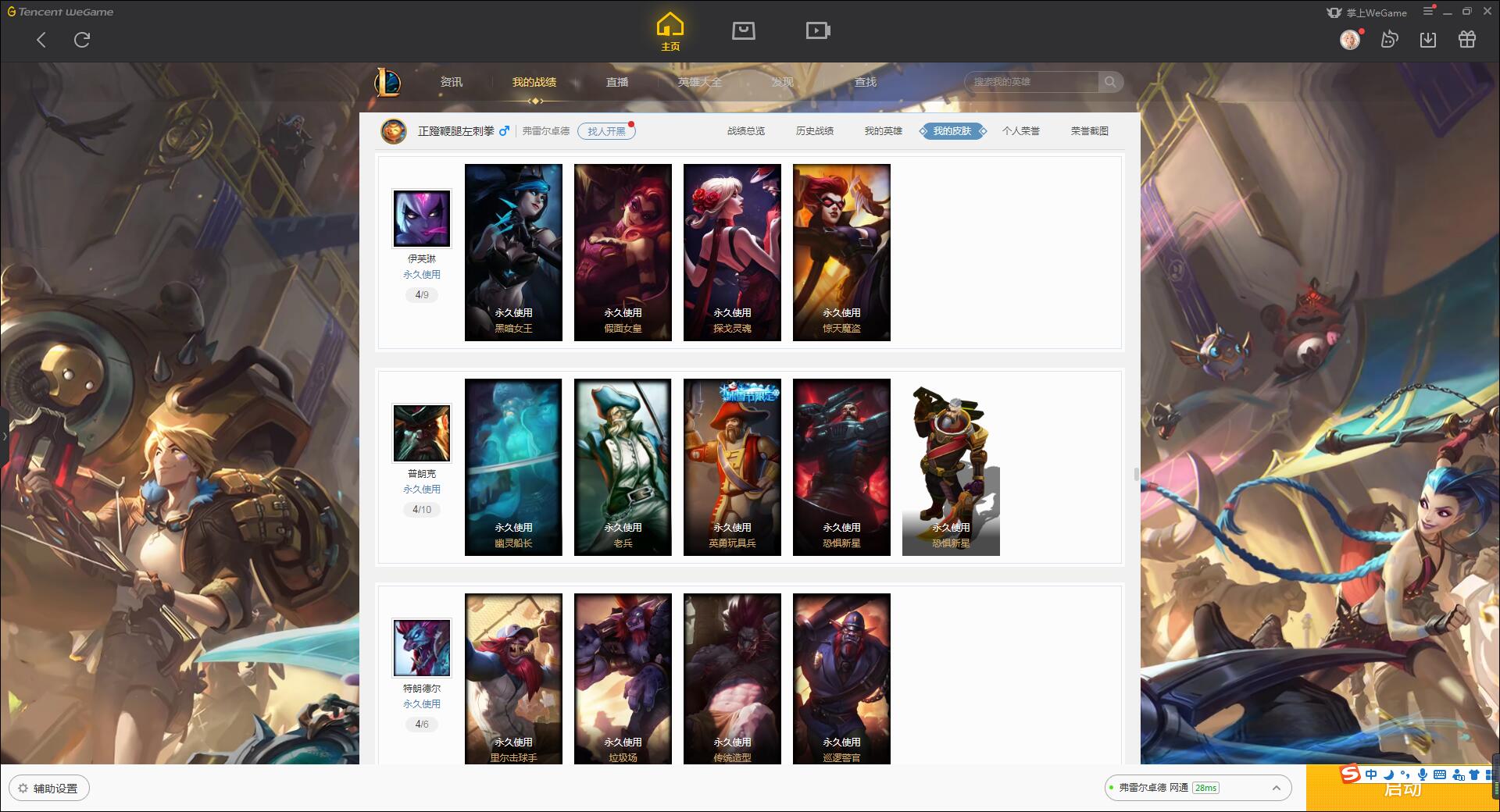This screenshot has width=1500, height=812.
Task: Open the 个人荣誉 sub-tab
Action: [1021, 131]
